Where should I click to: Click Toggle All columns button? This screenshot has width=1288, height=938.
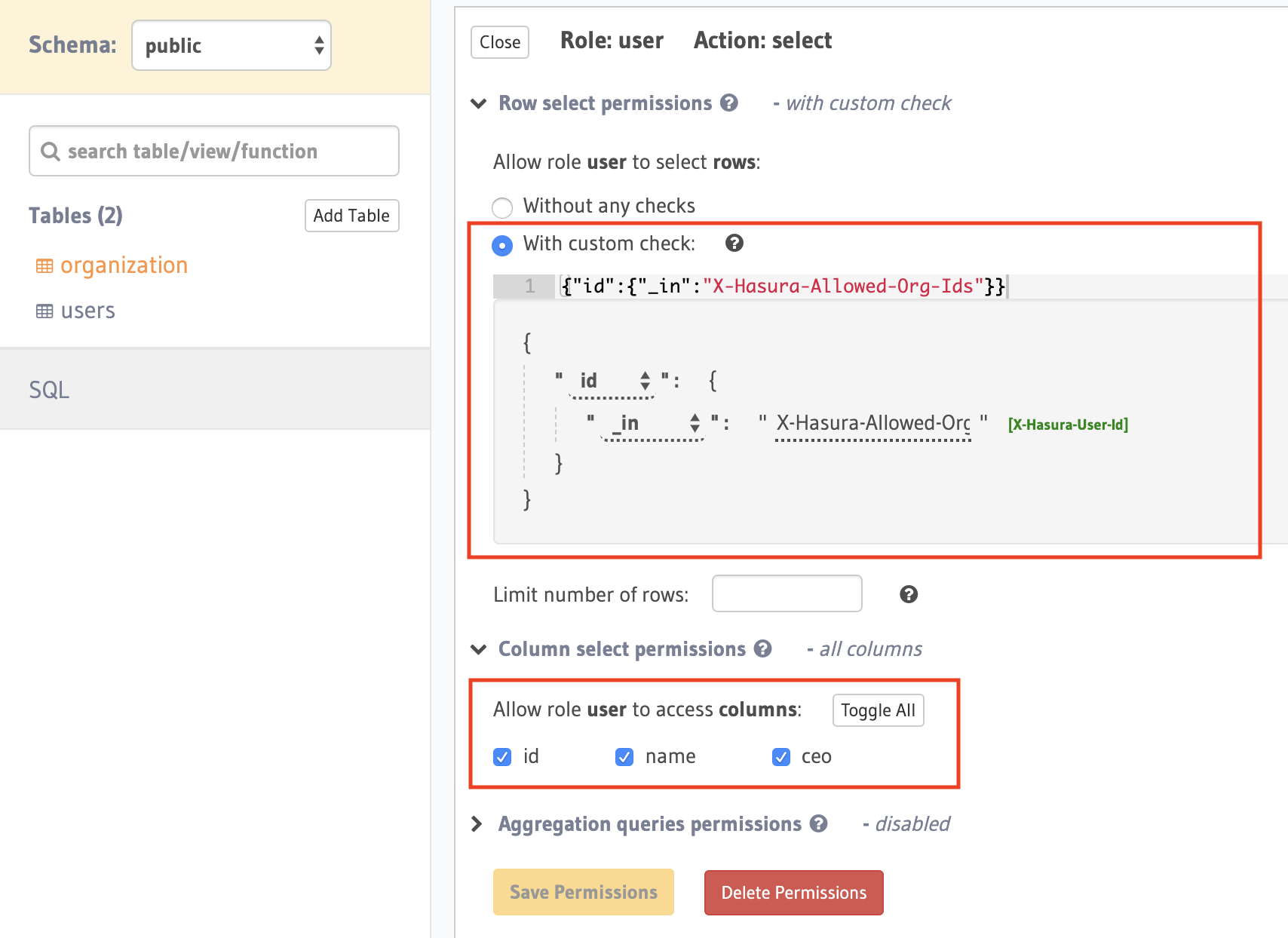878,710
